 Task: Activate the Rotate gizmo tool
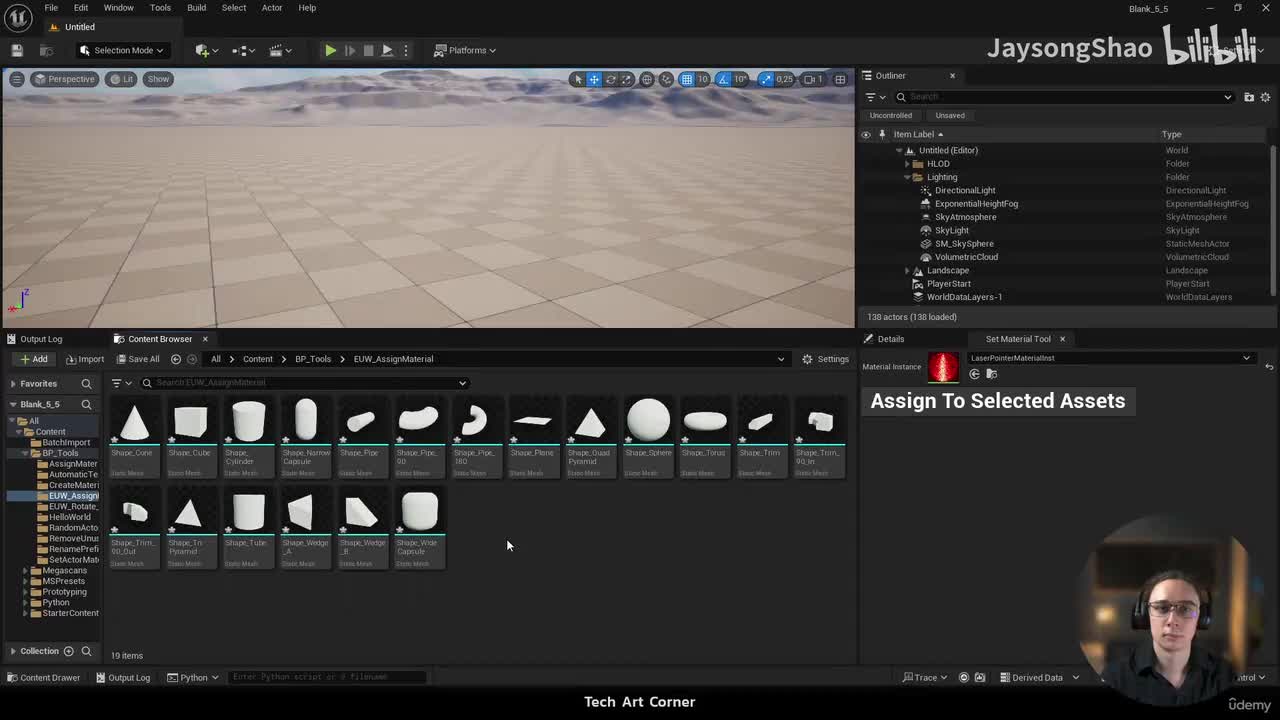(x=610, y=79)
